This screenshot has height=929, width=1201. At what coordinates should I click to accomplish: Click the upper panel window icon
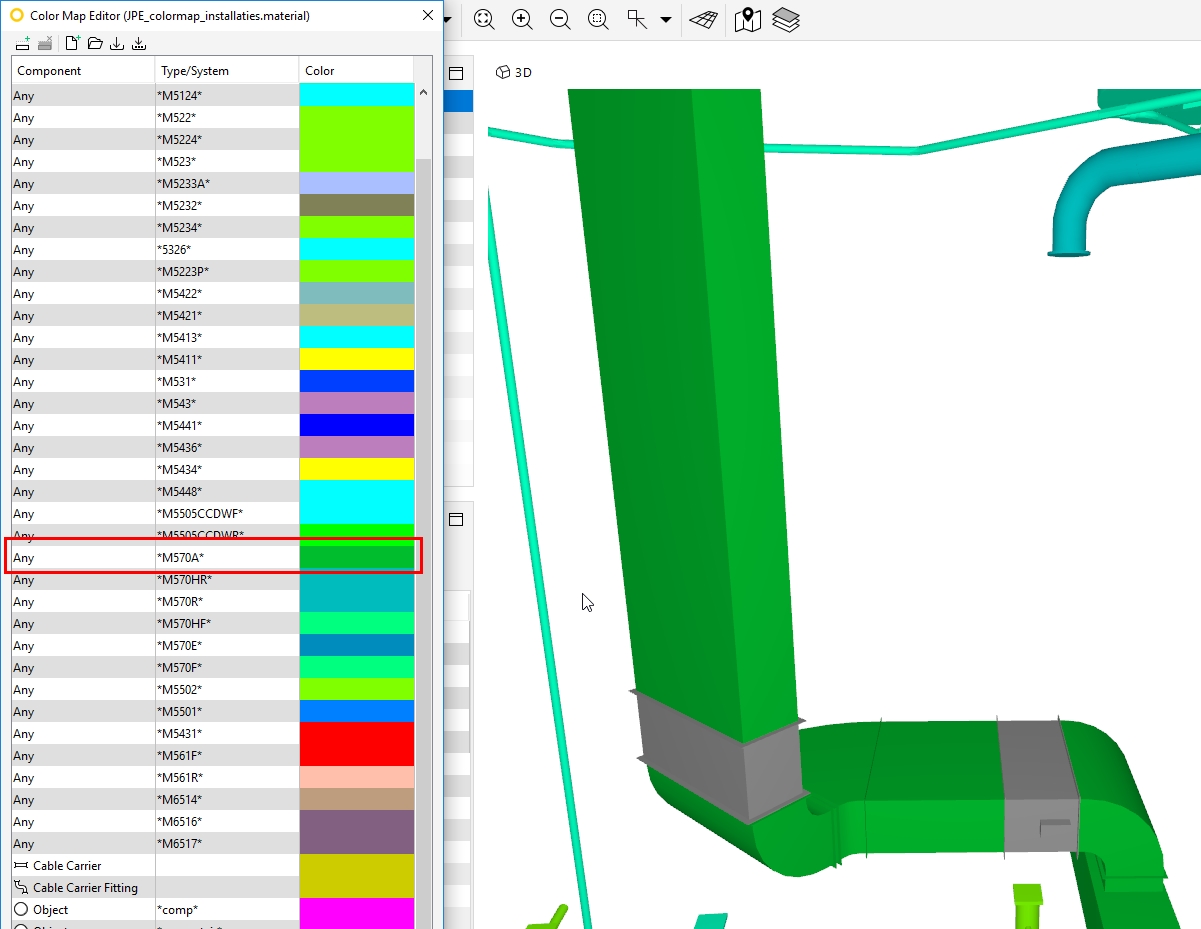[x=456, y=73]
